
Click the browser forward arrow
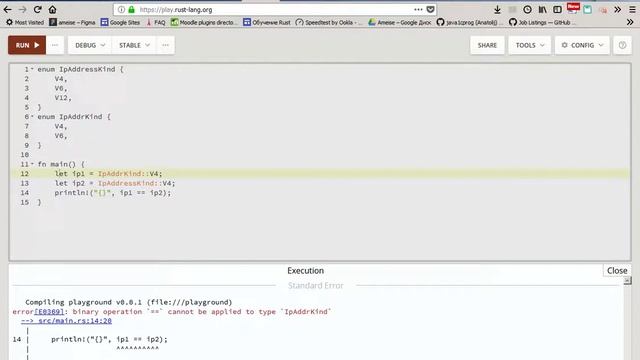(x=22, y=9)
